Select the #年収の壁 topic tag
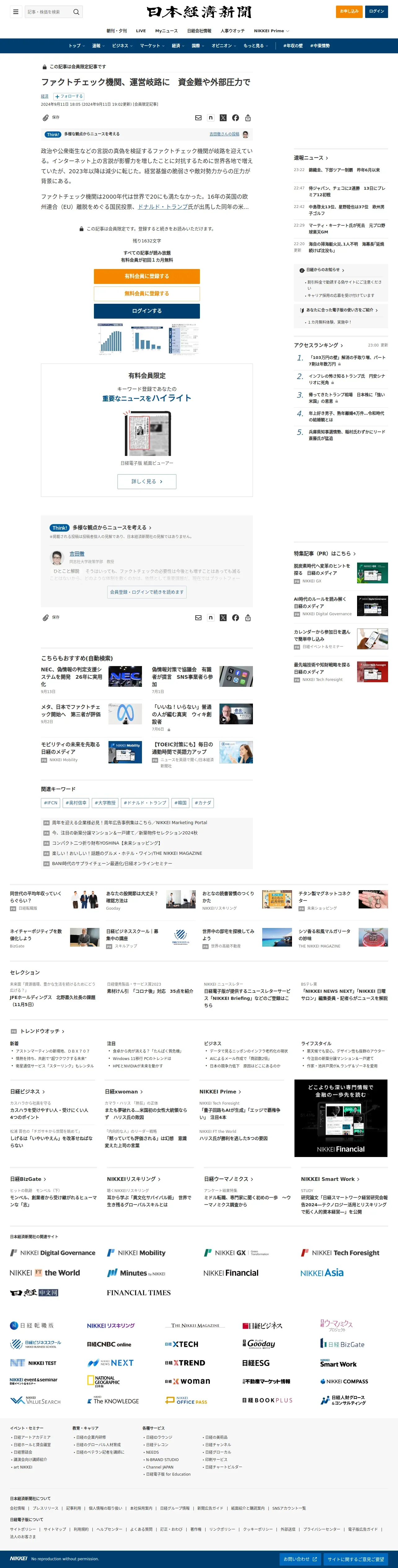This screenshot has width=398, height=1568. (293, 46)
